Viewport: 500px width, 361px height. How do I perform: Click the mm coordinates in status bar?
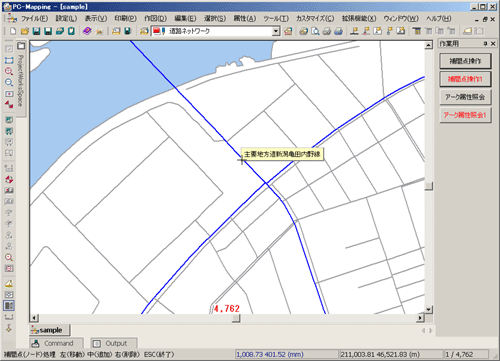point(270,354)
